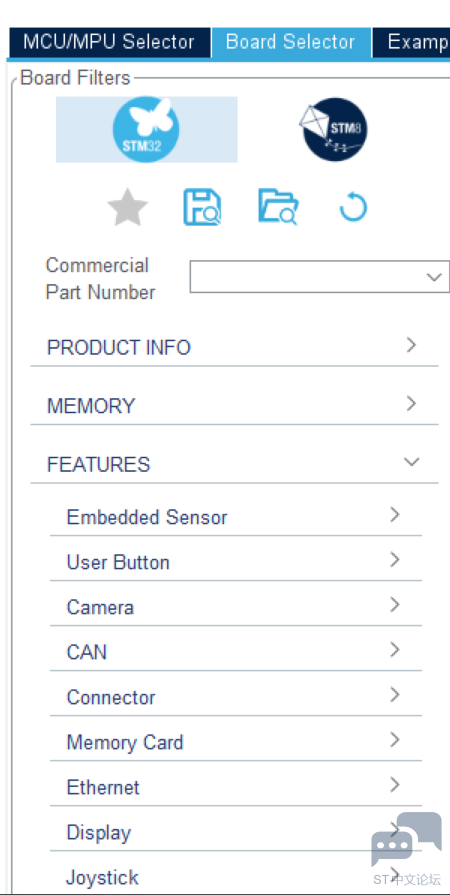The width and height of the screenshot is (450, 895).
Task: Open Commercial Part Number dropdown
Action: (320, 277)
